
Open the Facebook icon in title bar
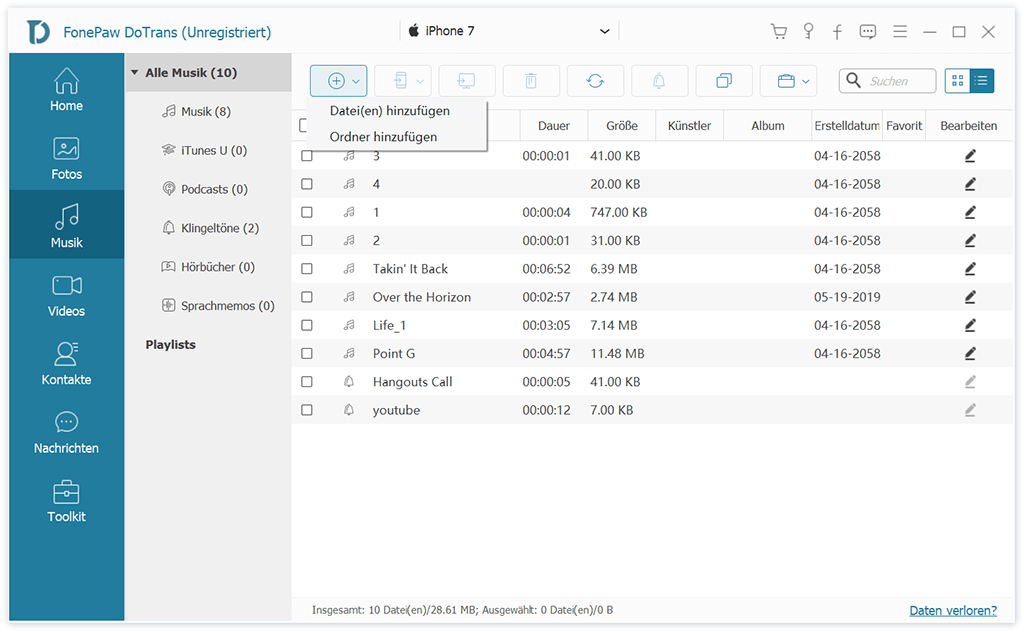point(837,31)
